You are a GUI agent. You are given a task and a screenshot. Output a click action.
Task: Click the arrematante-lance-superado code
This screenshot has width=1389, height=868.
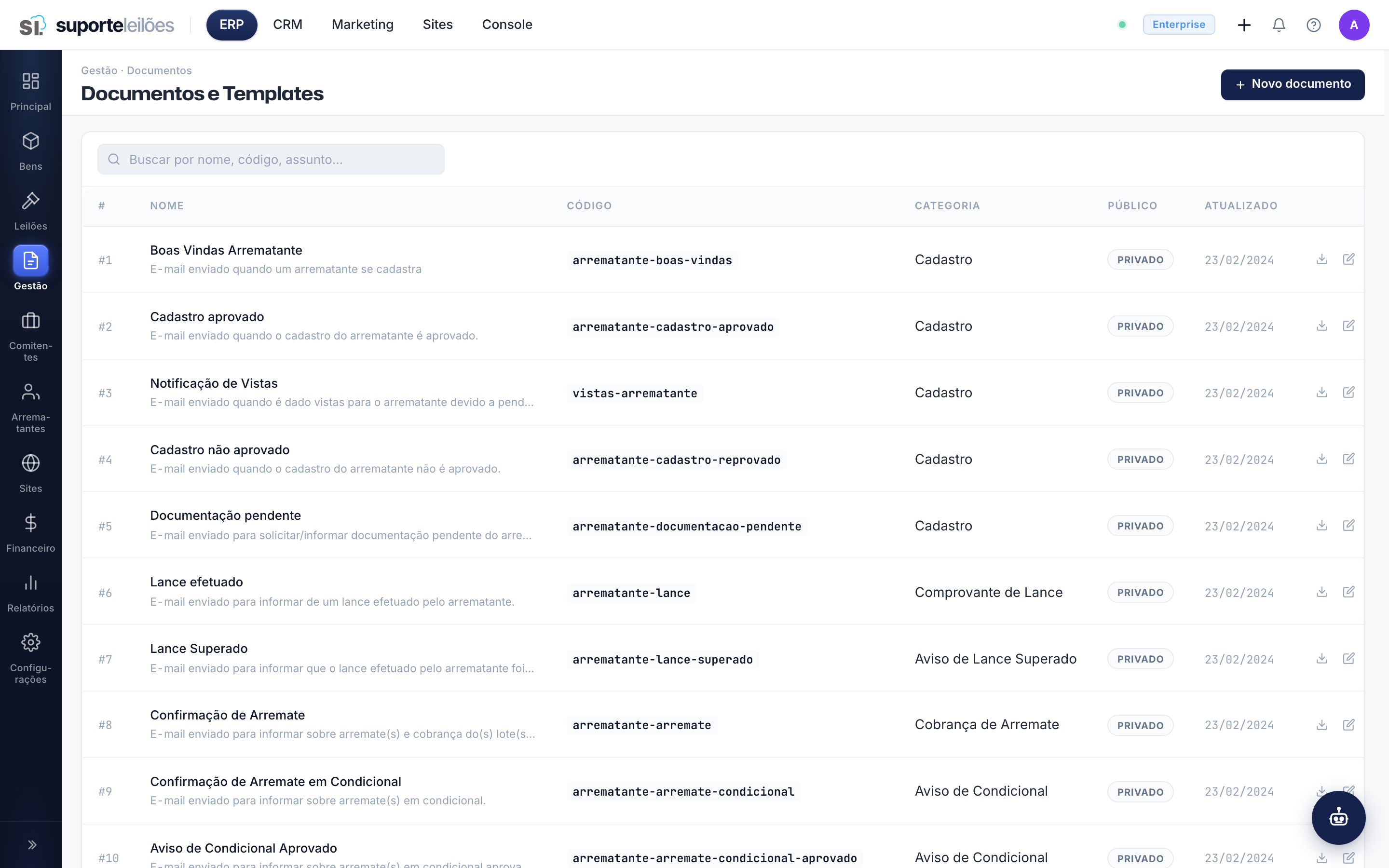662,659
